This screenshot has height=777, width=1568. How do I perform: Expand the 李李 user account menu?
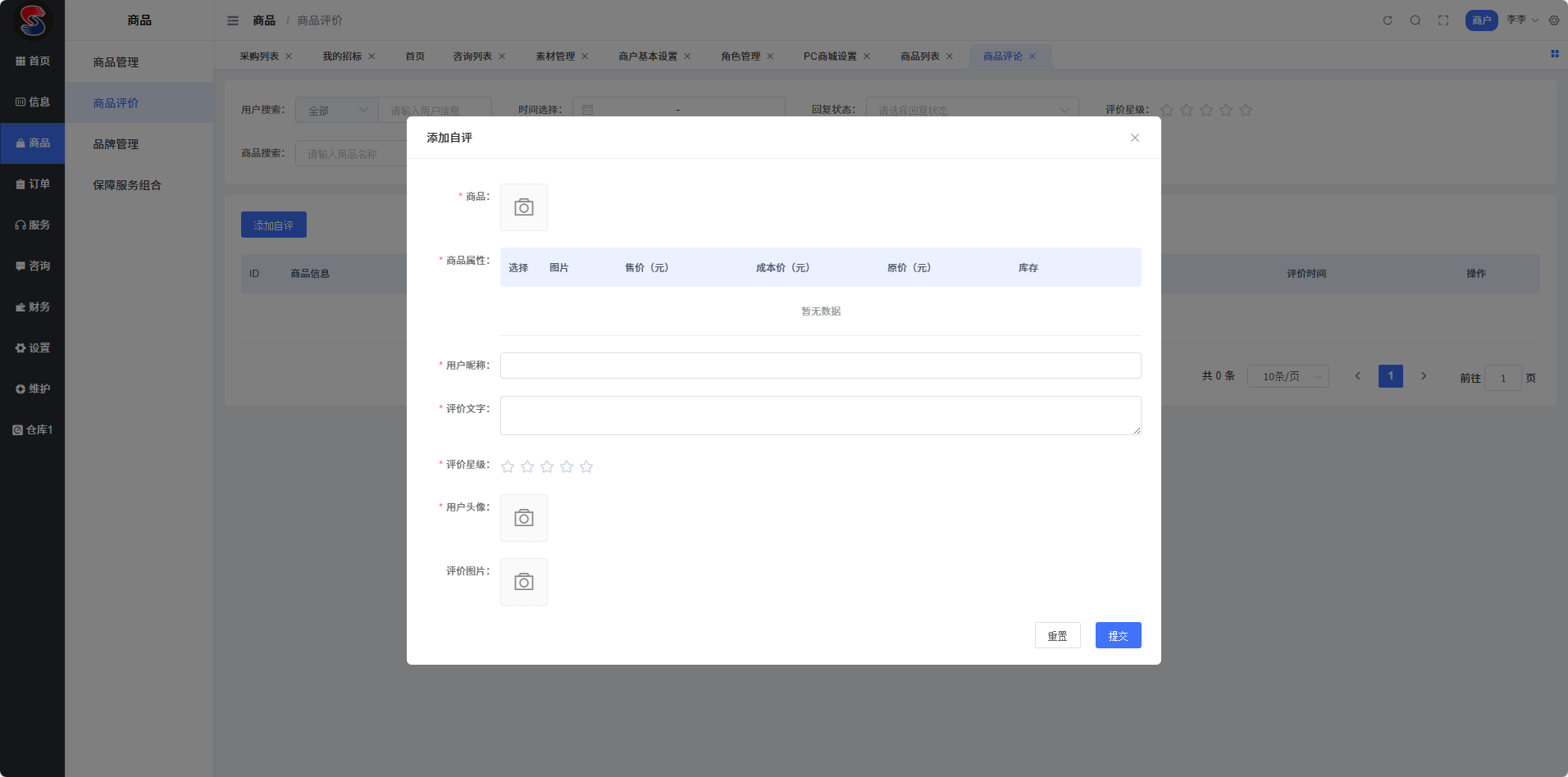1522,20
